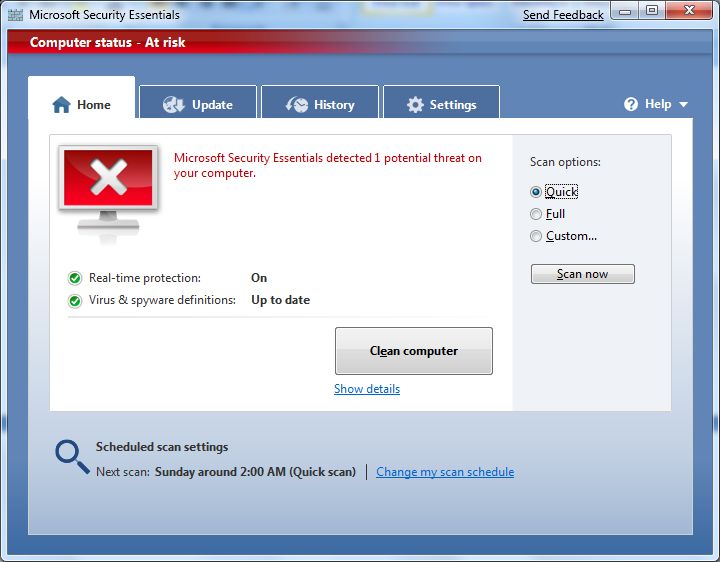
Task: Click green check beside Real-time protection
Action: pyautogui.click(x=75, y=278)
